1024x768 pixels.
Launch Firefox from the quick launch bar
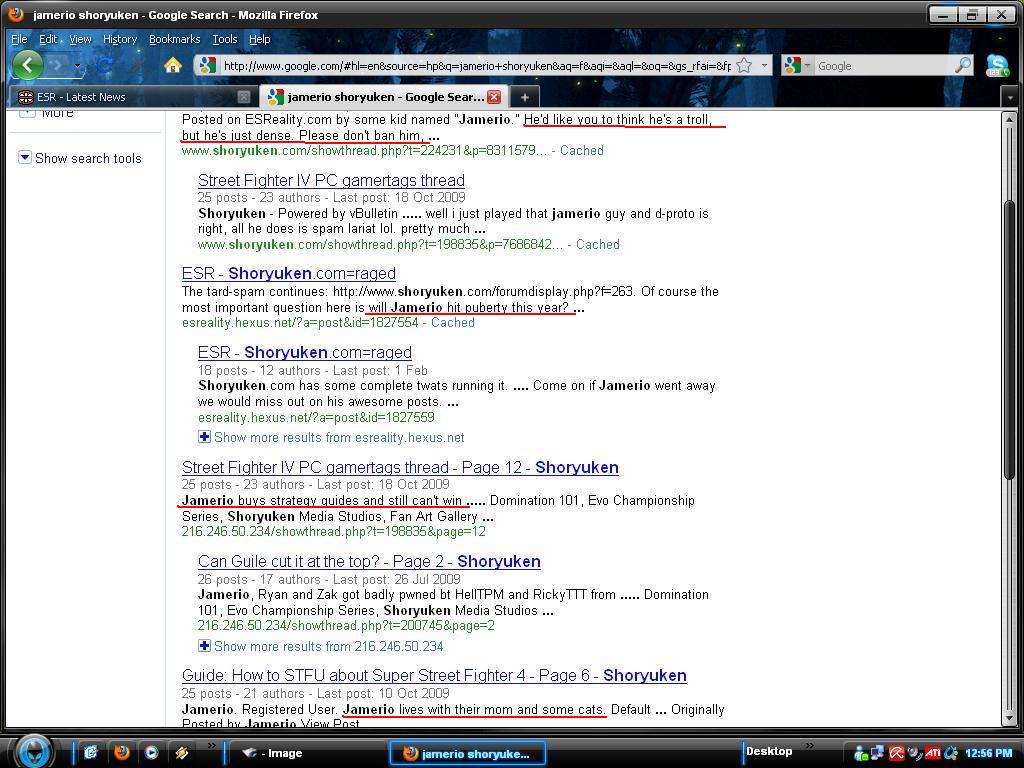pos(122,753)
